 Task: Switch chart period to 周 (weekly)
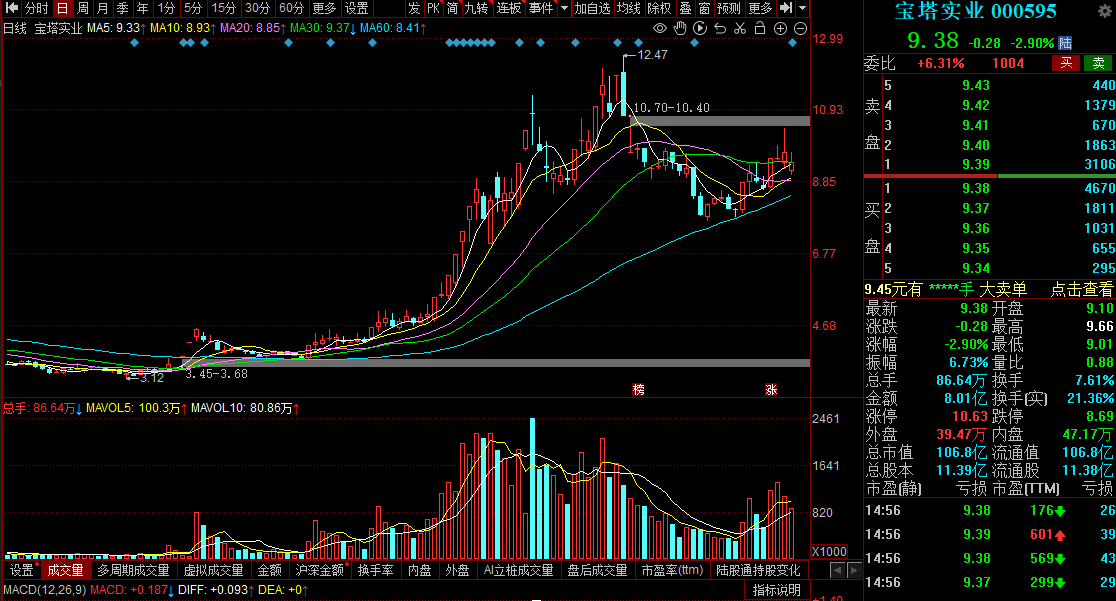point(83,8)
